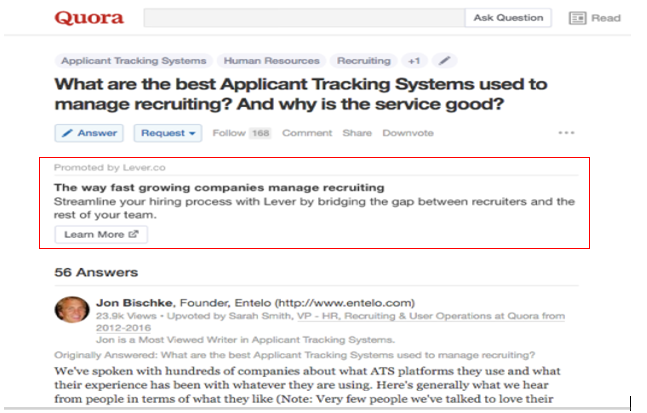This screenshot has width=647, height=413.
Task: Click the Comment link under the question
Action: pyautogui.click(x=307, y=133)
